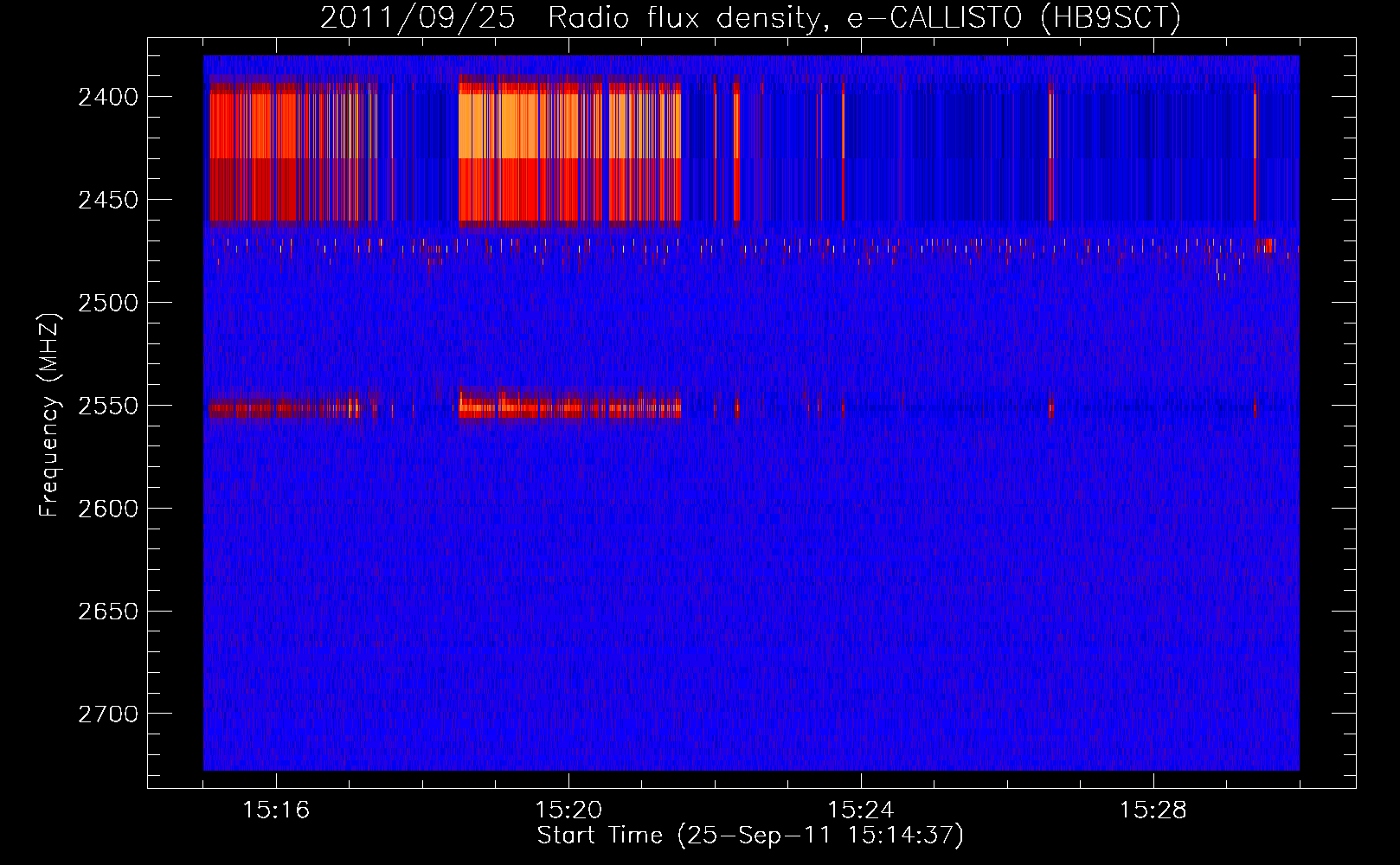Click the 2550 frequency tick label
This screenshot has height=865, width=1400.
pos(108,406)
